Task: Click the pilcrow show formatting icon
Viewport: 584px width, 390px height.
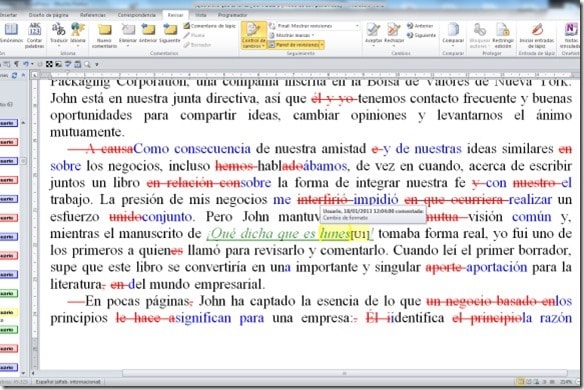Action: [17, 64]
